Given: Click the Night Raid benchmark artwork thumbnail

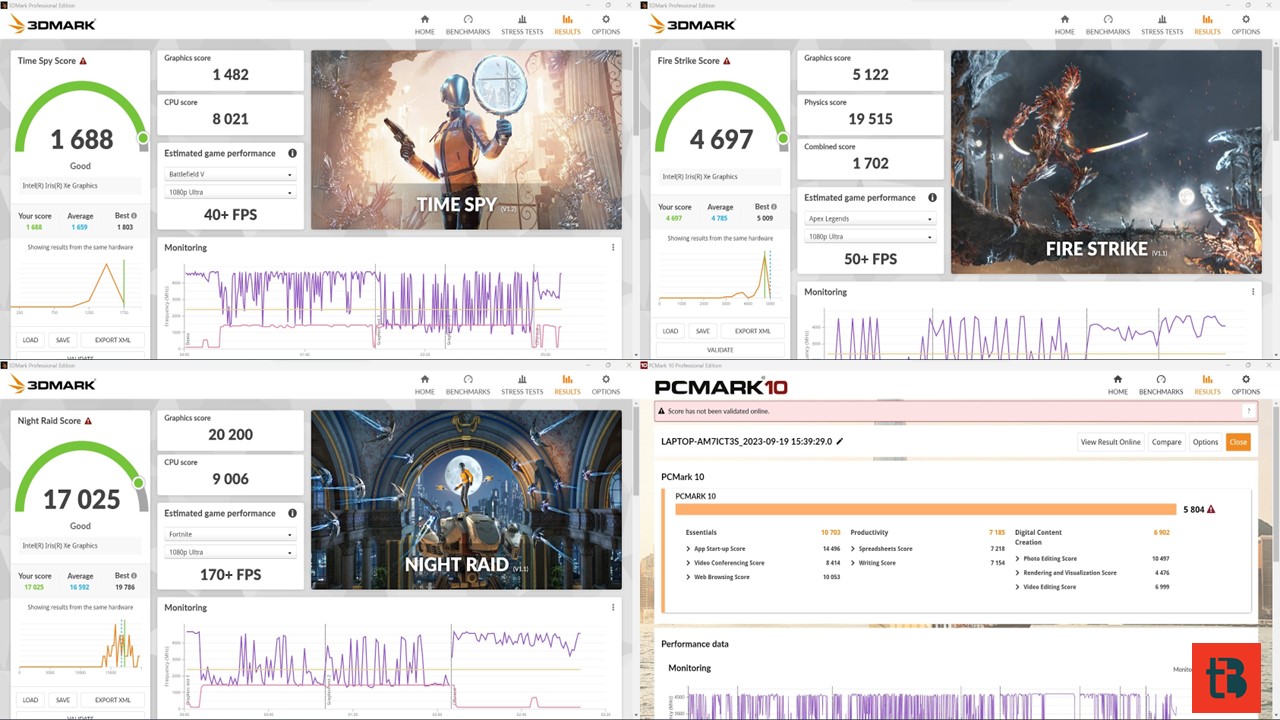Looking at the screenshot, I should pos(466,500).
